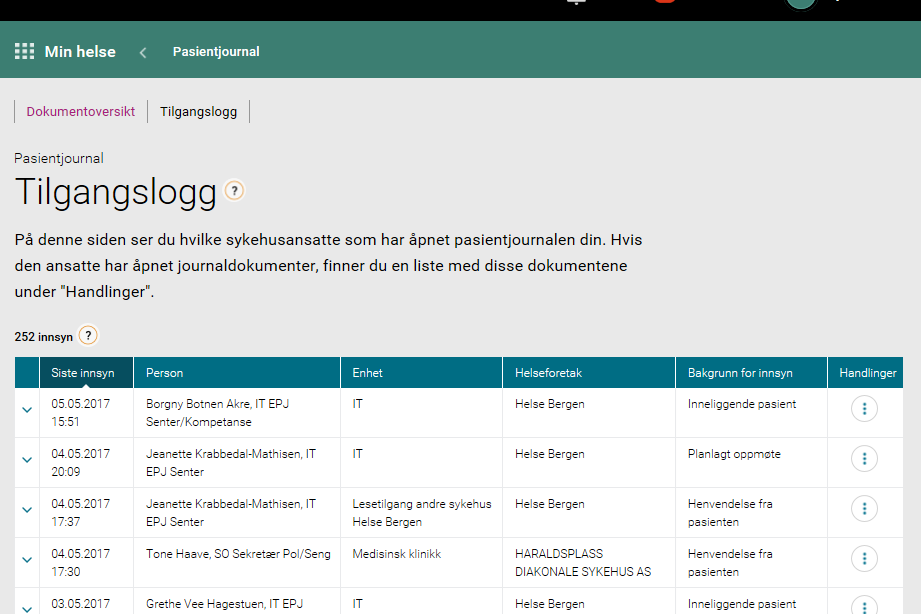Open the Min helse grid menu icon
Viewport: 921px width, 614px height.
coord(24,51)
